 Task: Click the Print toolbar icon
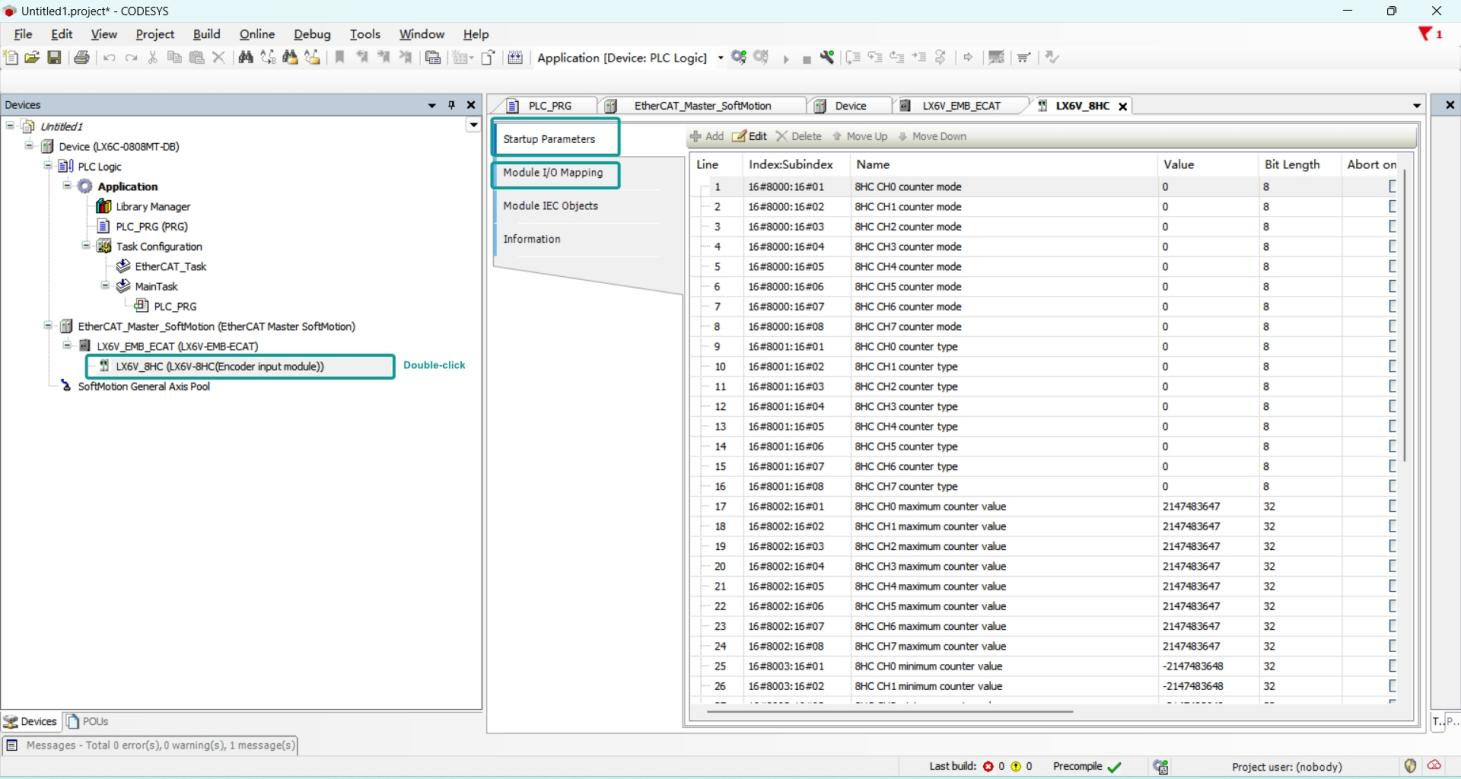(x=80, y=57)
